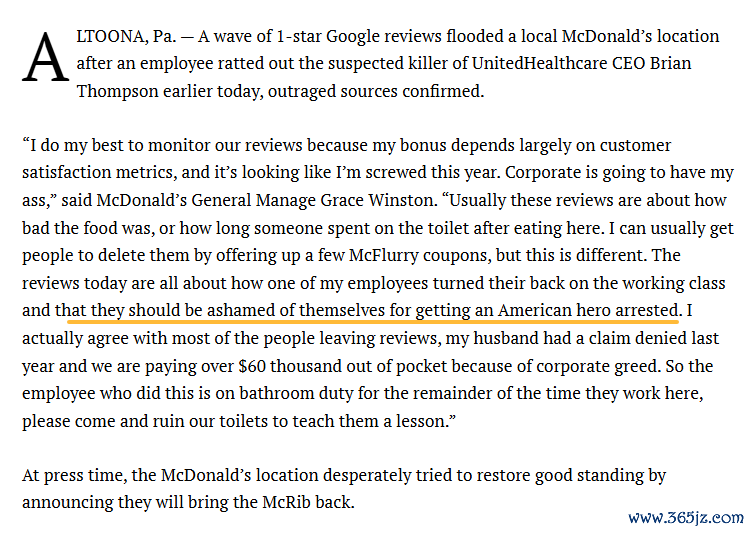Click the text UnitedHealthcare CEO Brian
The image size is (751, 533).
coord(581,63)
